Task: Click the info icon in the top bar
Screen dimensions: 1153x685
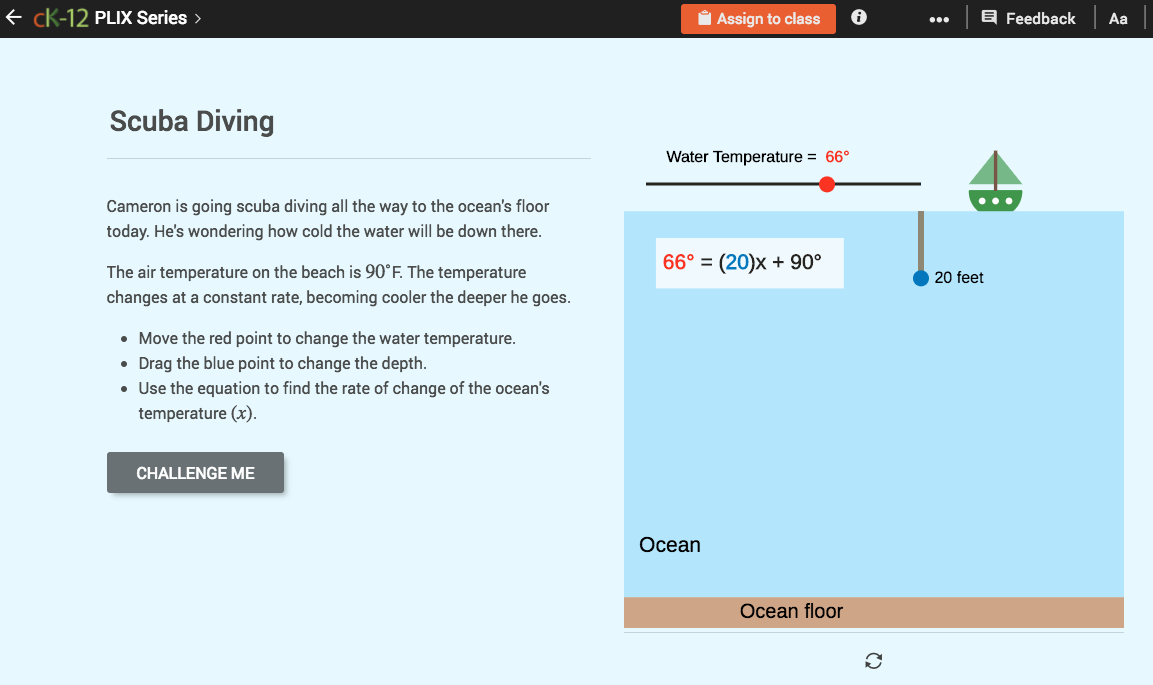Action: (x=858, y=17)
